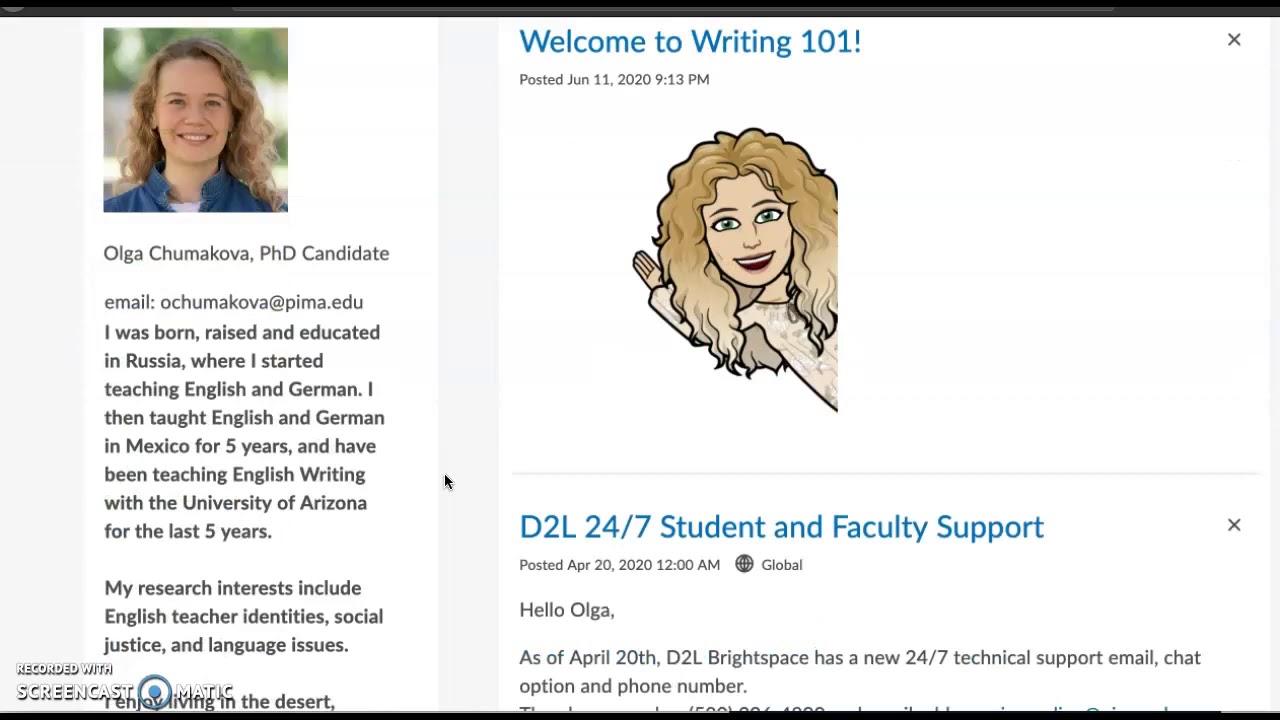Click the greeting Hello Olga,

567,610
